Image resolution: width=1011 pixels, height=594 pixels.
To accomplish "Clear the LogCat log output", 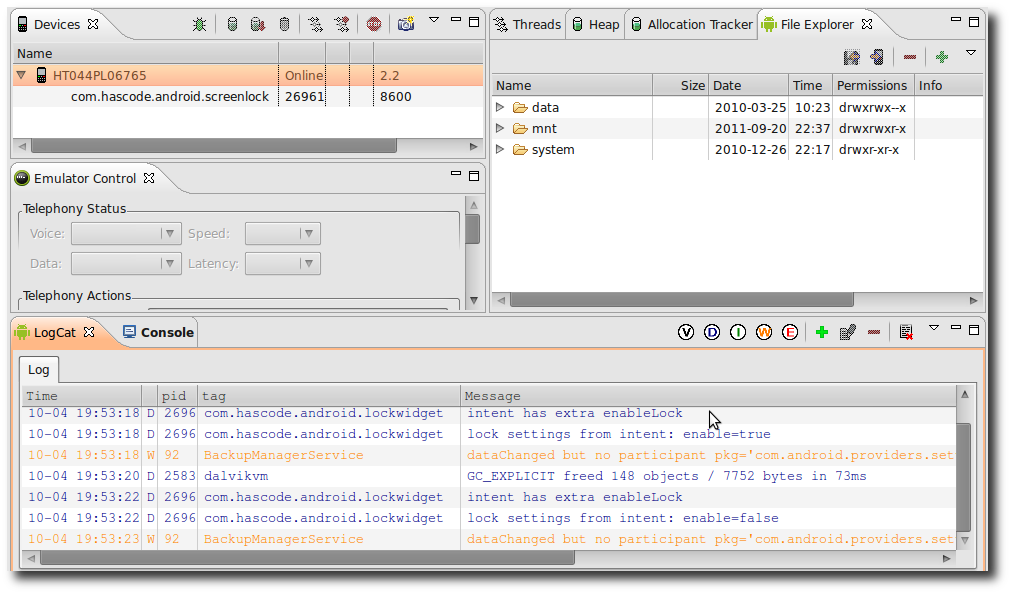I will coord(906,332).
